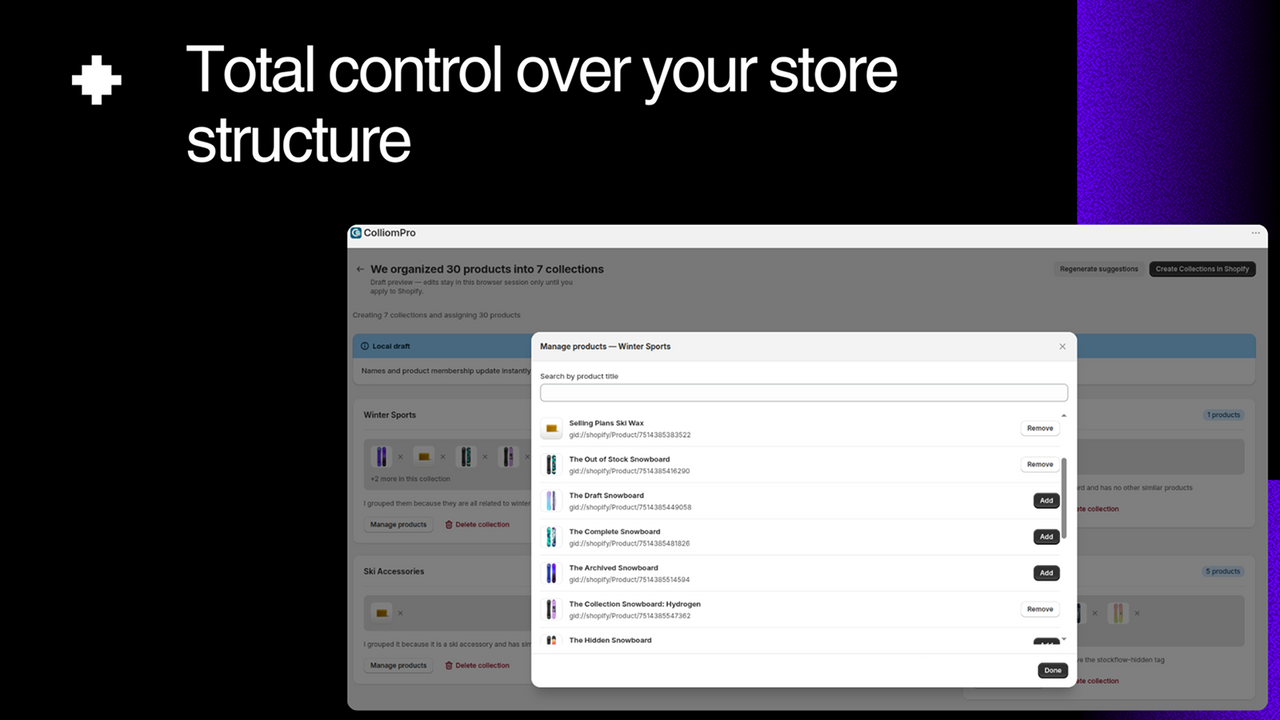Click the '1 products' badge

click(1224, 415)
